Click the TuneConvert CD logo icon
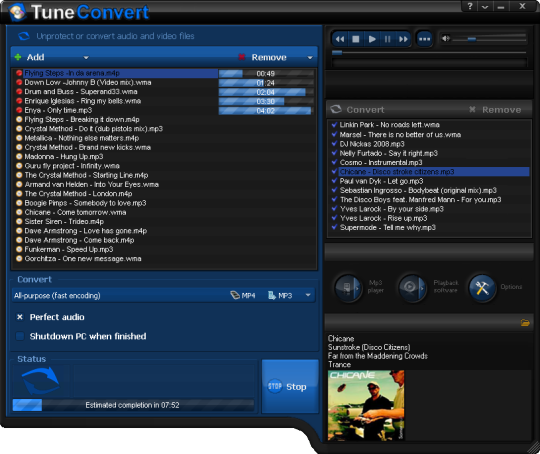 point(17,12)
